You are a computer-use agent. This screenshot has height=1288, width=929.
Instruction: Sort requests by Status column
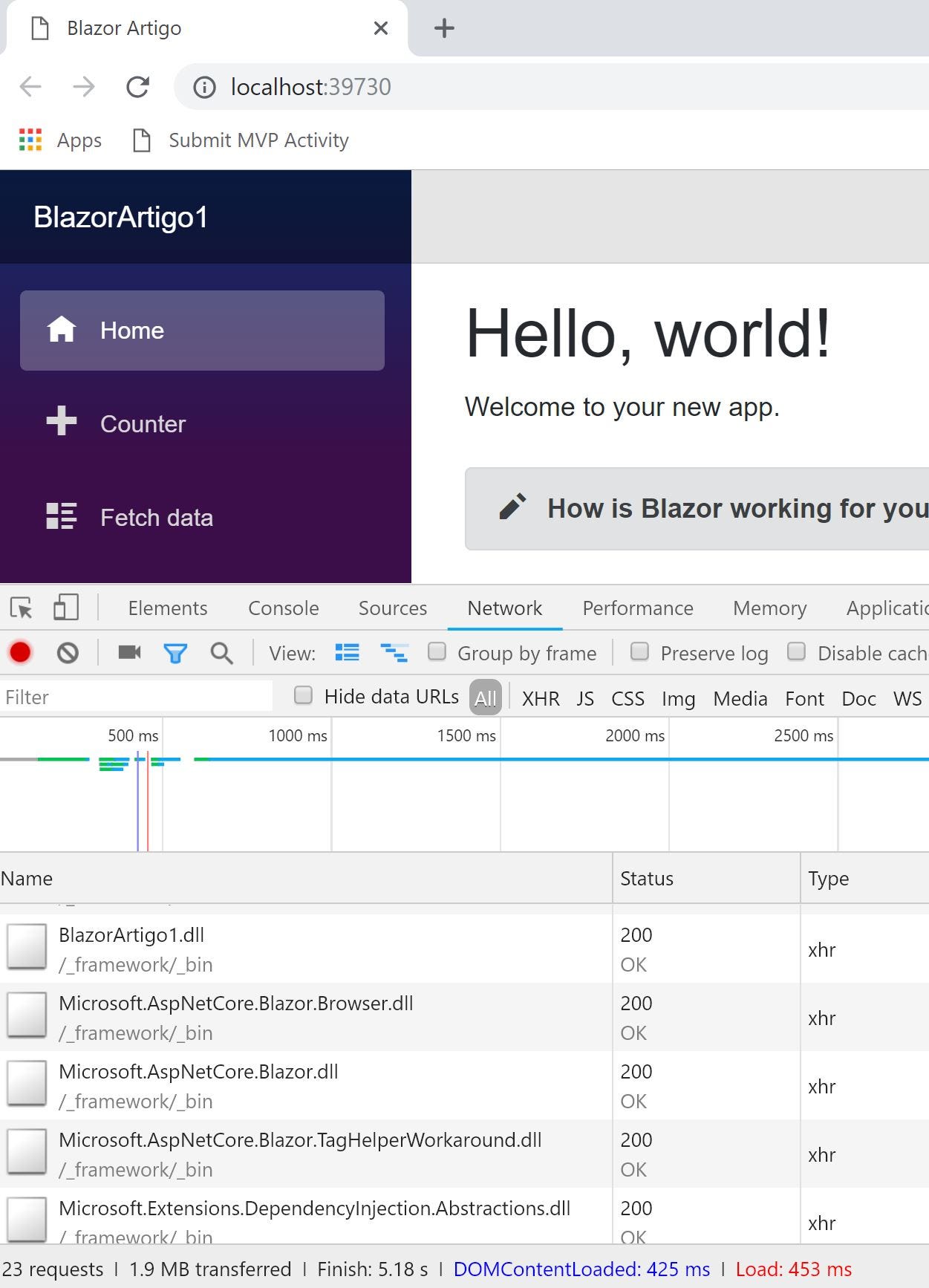click(707, 878)
